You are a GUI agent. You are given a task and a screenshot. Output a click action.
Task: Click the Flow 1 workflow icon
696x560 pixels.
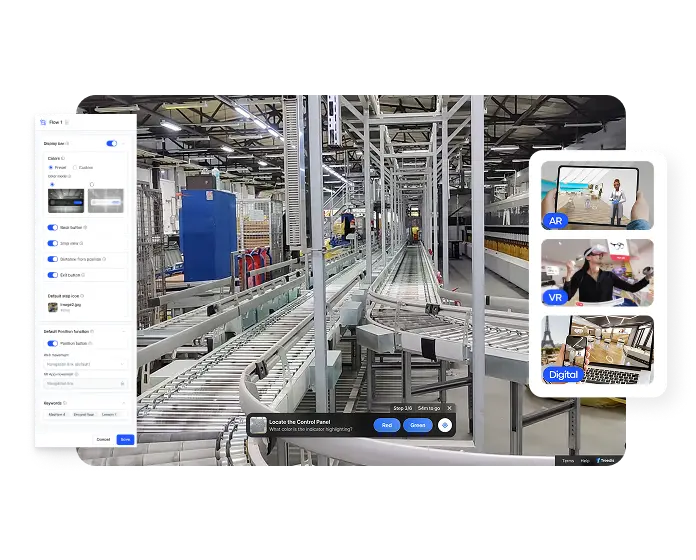pos(43,122)
